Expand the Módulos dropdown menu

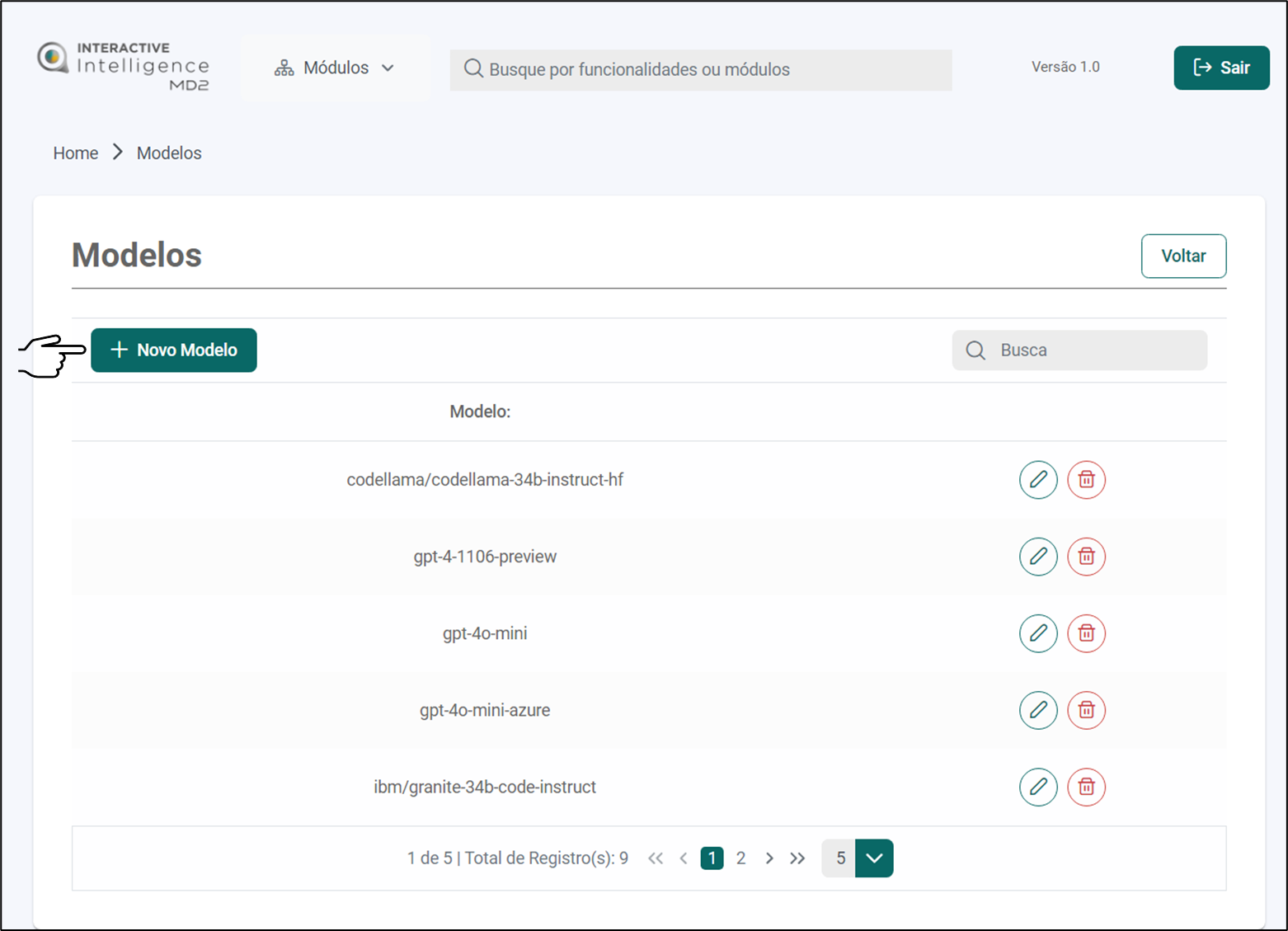[x=335, y=68]
